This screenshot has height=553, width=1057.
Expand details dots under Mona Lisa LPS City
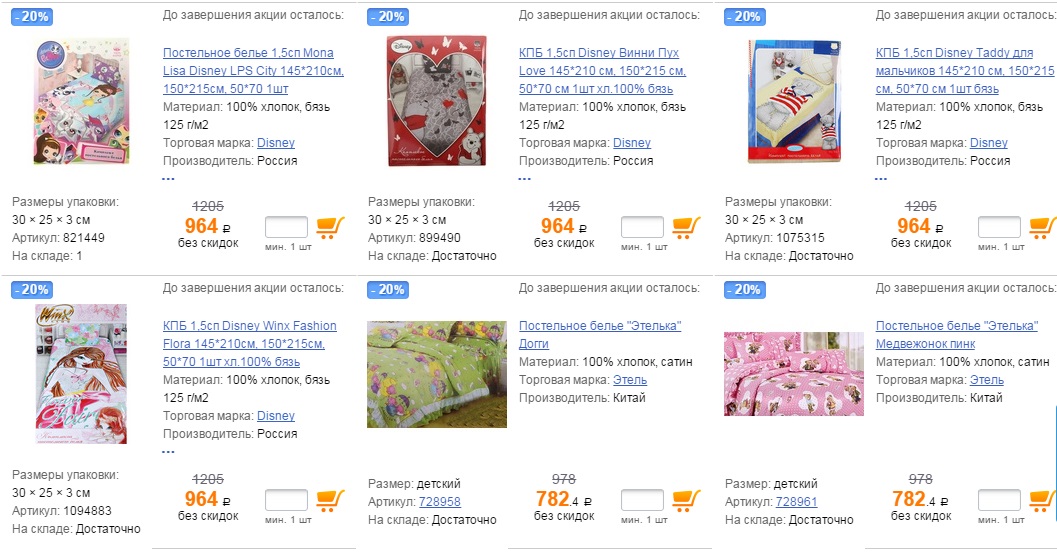(168, 178)
